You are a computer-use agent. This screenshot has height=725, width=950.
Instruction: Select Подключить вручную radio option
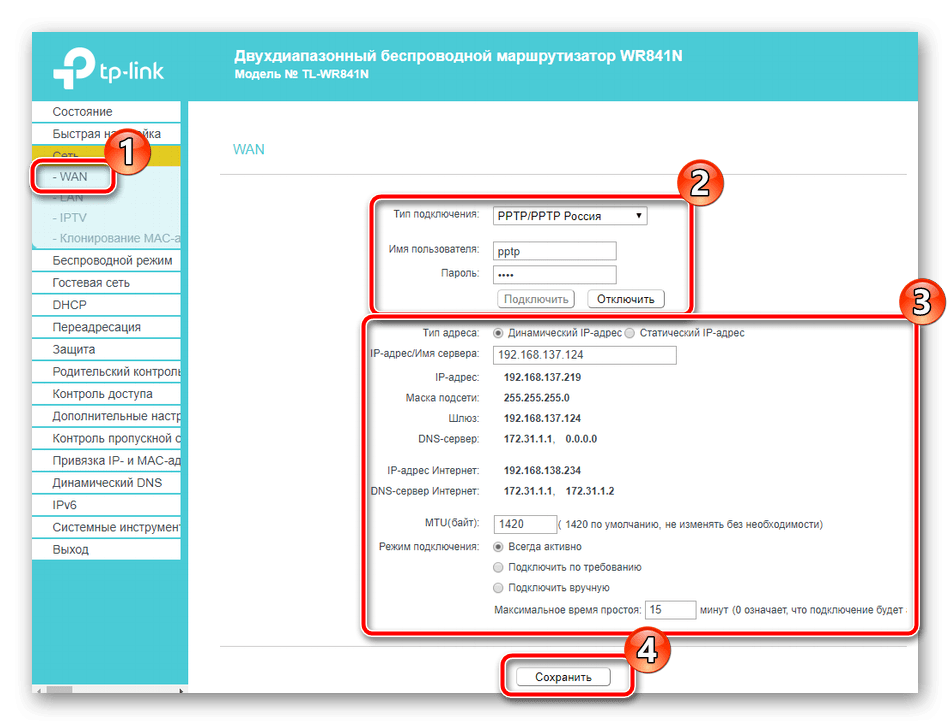499,588
